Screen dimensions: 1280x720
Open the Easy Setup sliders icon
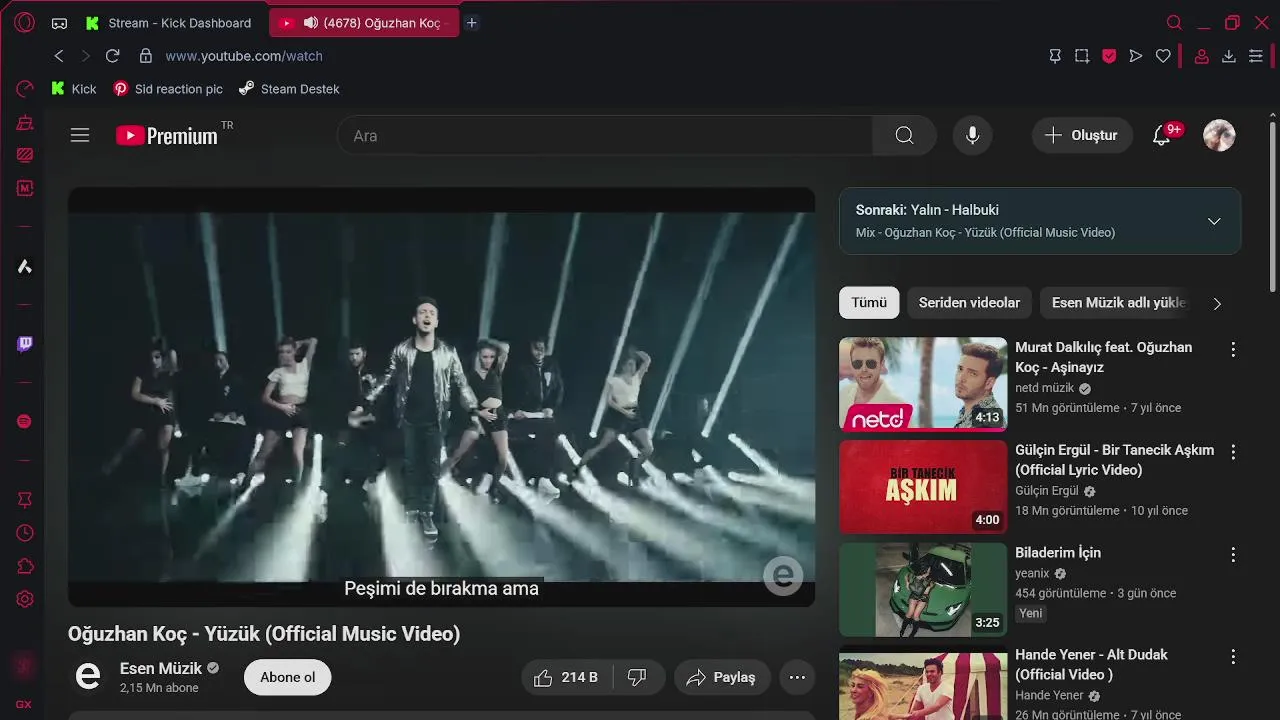pyautogui.click(x=1256, y=57)
